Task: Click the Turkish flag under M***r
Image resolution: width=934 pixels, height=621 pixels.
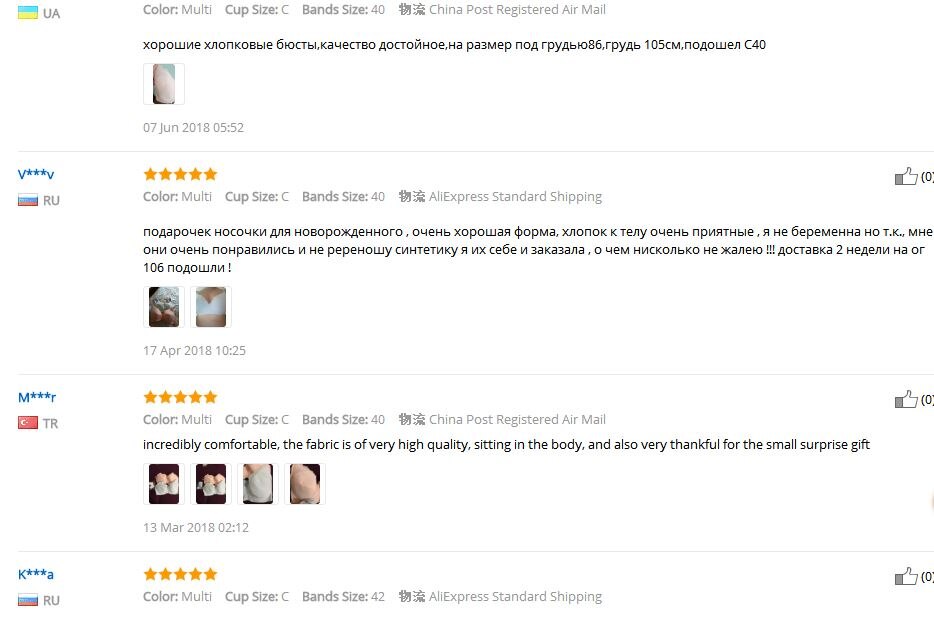Action: (28, 423)
